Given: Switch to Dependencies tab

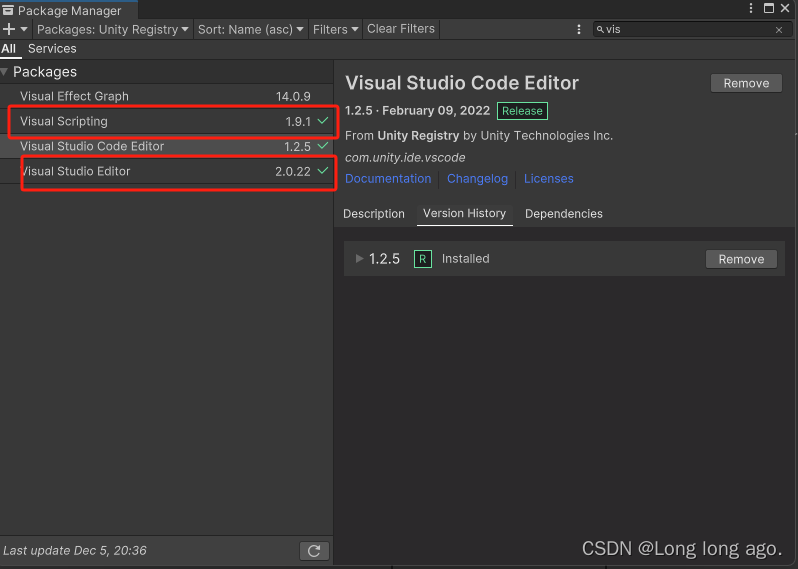Looking at the screenshot, I should click(564, 214).
